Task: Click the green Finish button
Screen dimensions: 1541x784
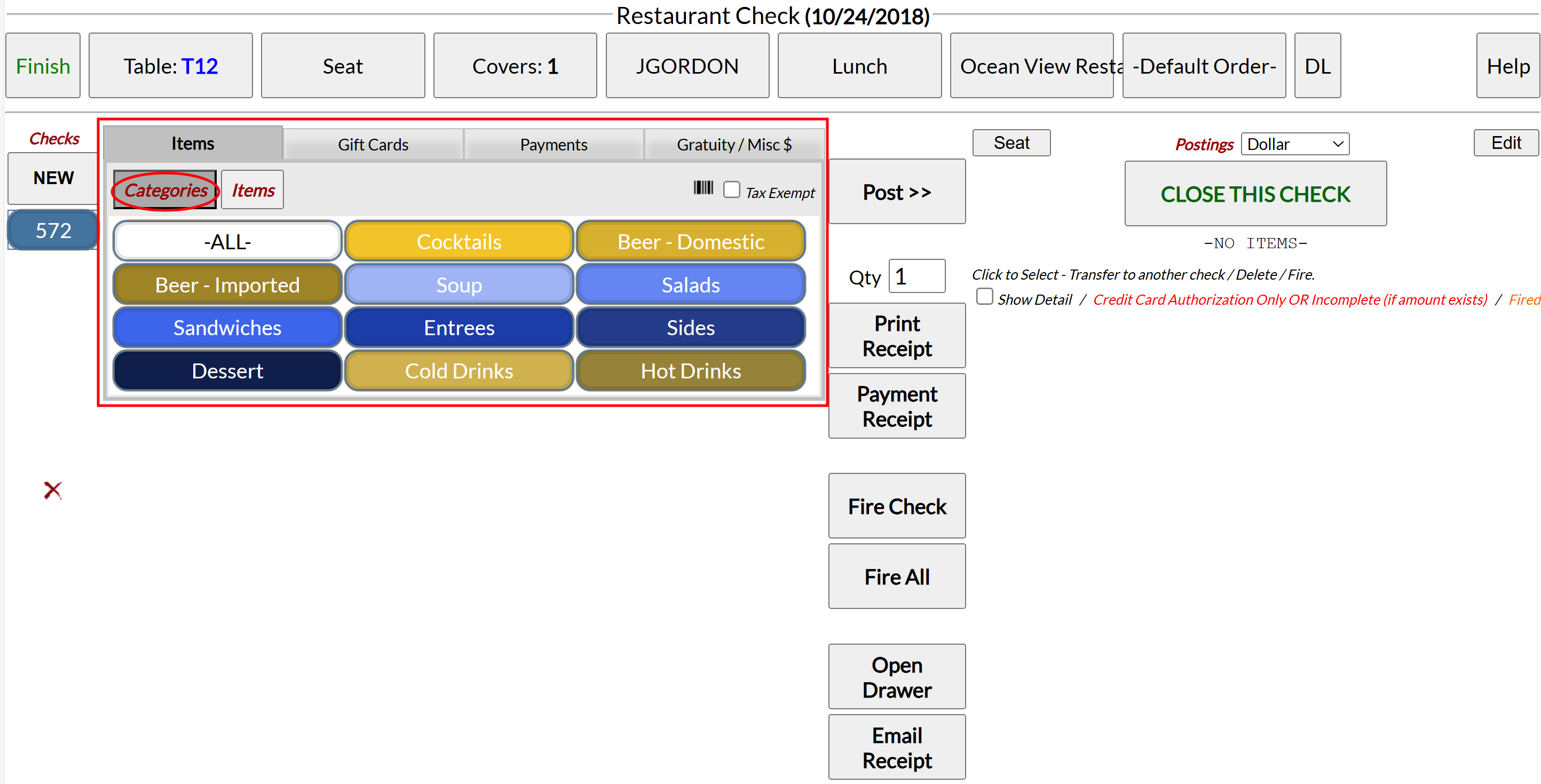Action: (43, 66)
